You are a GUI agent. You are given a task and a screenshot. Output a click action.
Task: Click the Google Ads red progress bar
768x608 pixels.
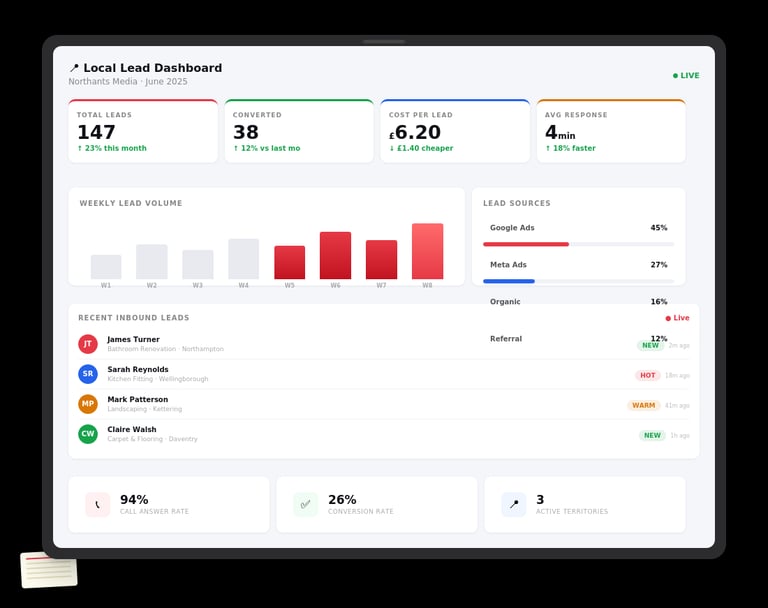click(x=526, y=244)
